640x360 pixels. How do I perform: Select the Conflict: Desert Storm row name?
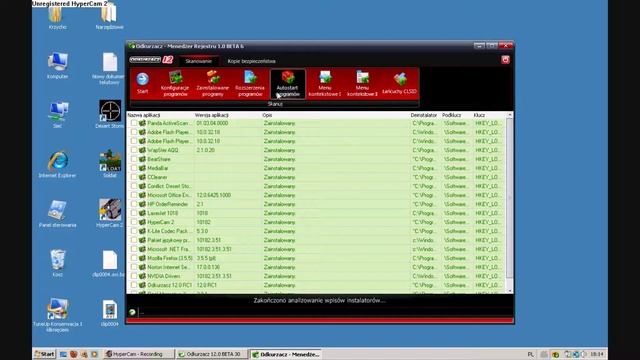(x=169, y=186)
